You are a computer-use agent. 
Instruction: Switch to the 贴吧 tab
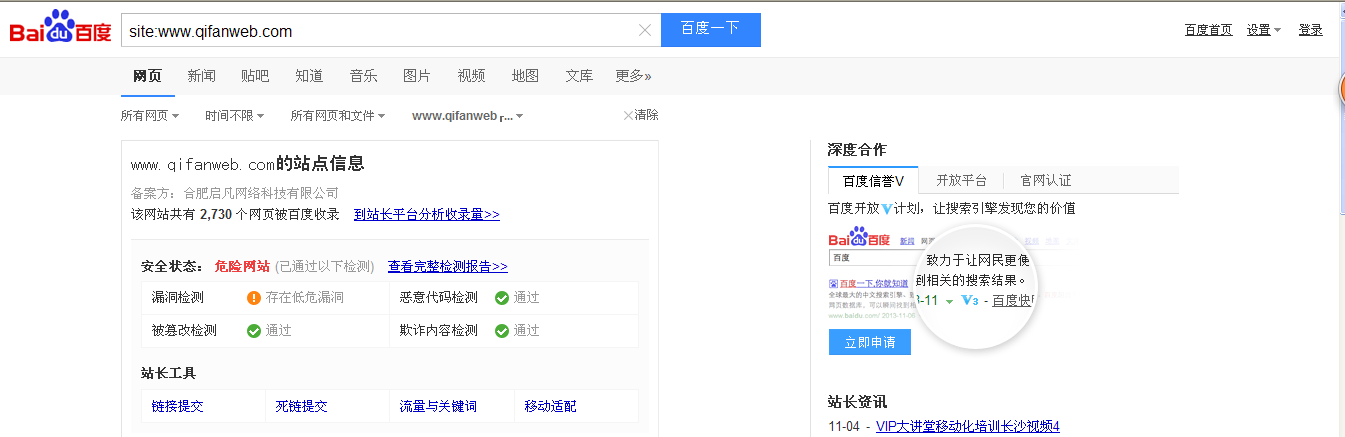tap(255, 75)
